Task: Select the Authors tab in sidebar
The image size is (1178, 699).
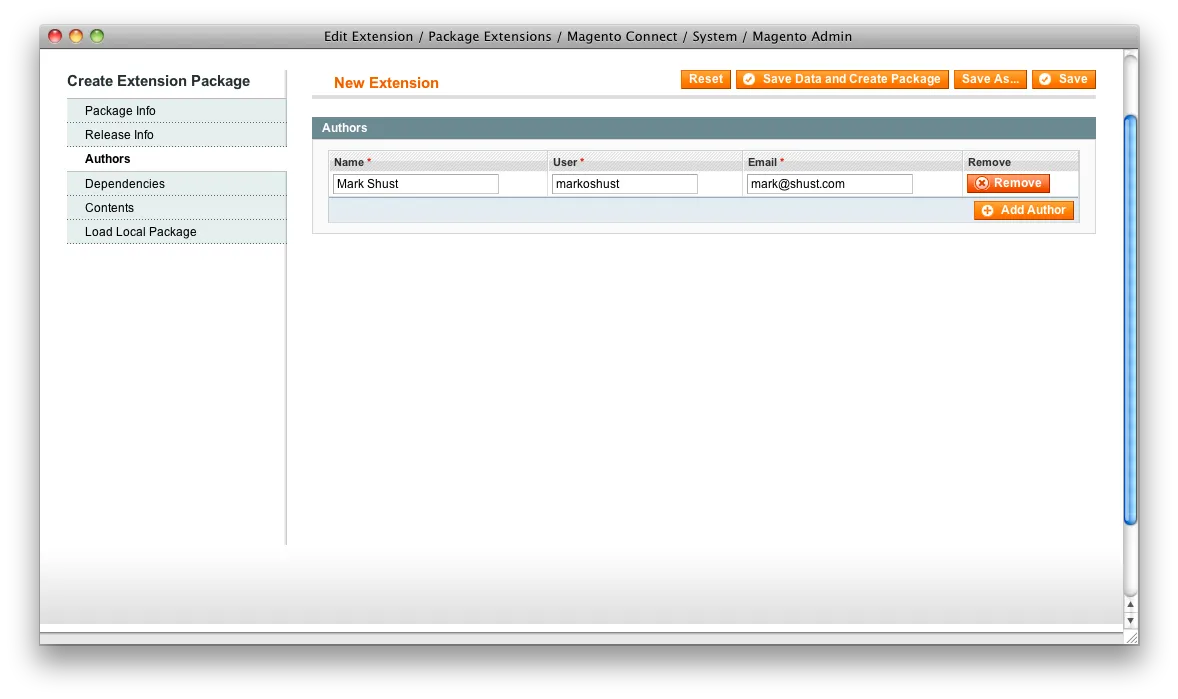Action: click(x=108, y=159)
